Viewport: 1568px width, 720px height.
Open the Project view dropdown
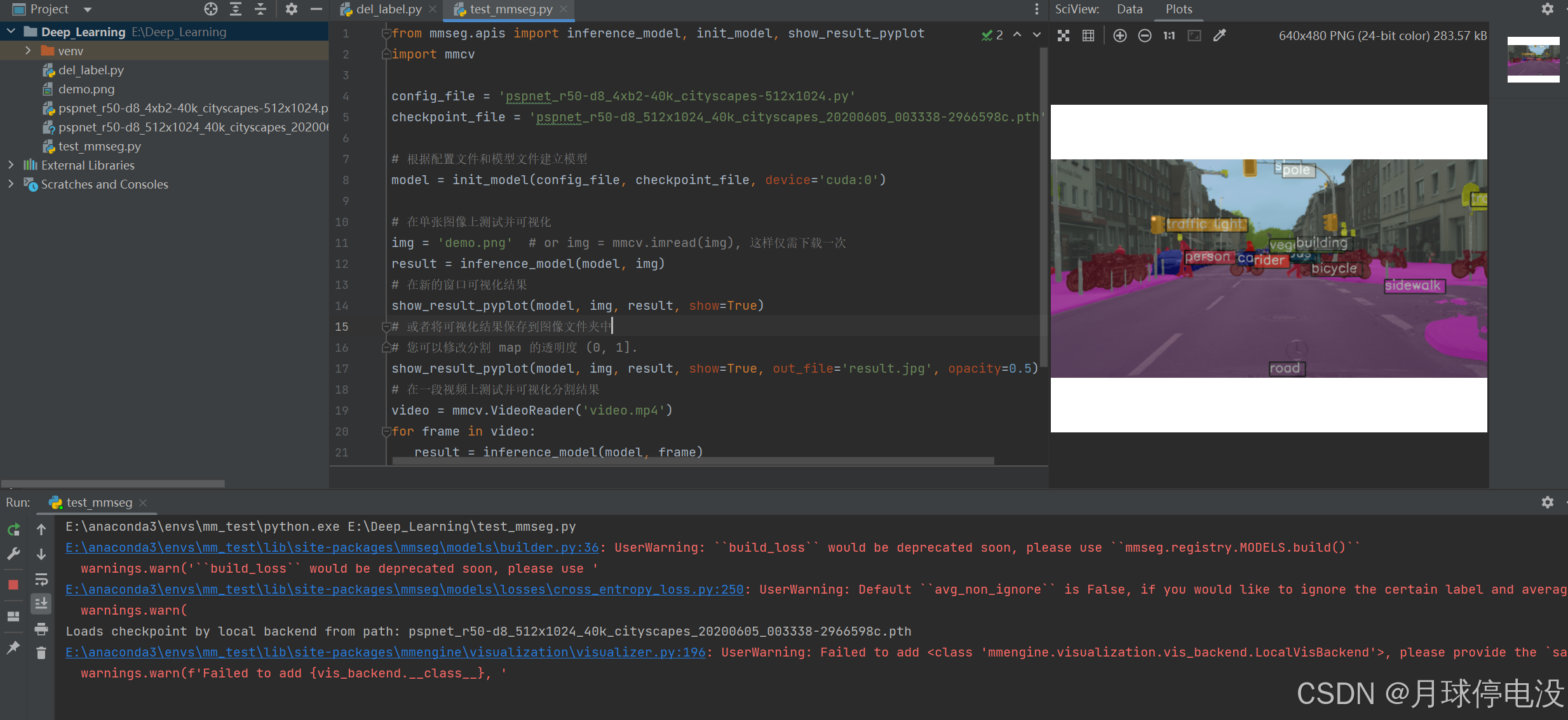(88, 10)
